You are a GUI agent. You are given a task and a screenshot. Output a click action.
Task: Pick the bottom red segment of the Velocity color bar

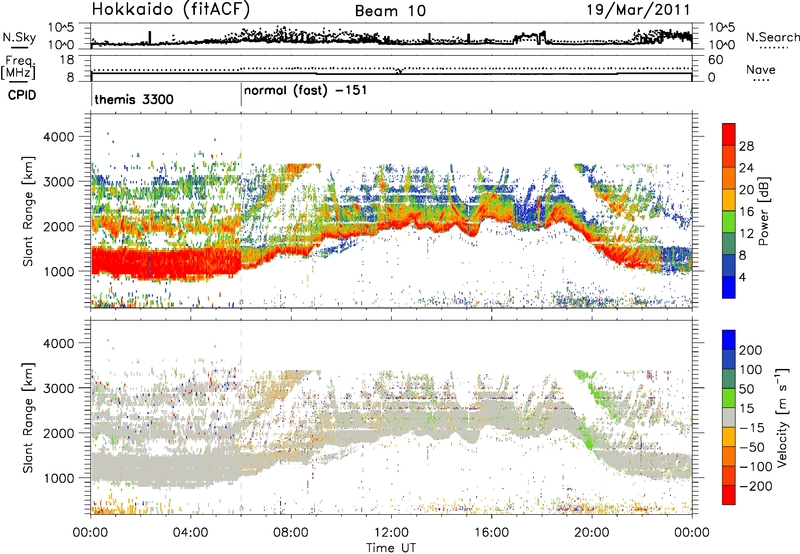coord(729,495)
